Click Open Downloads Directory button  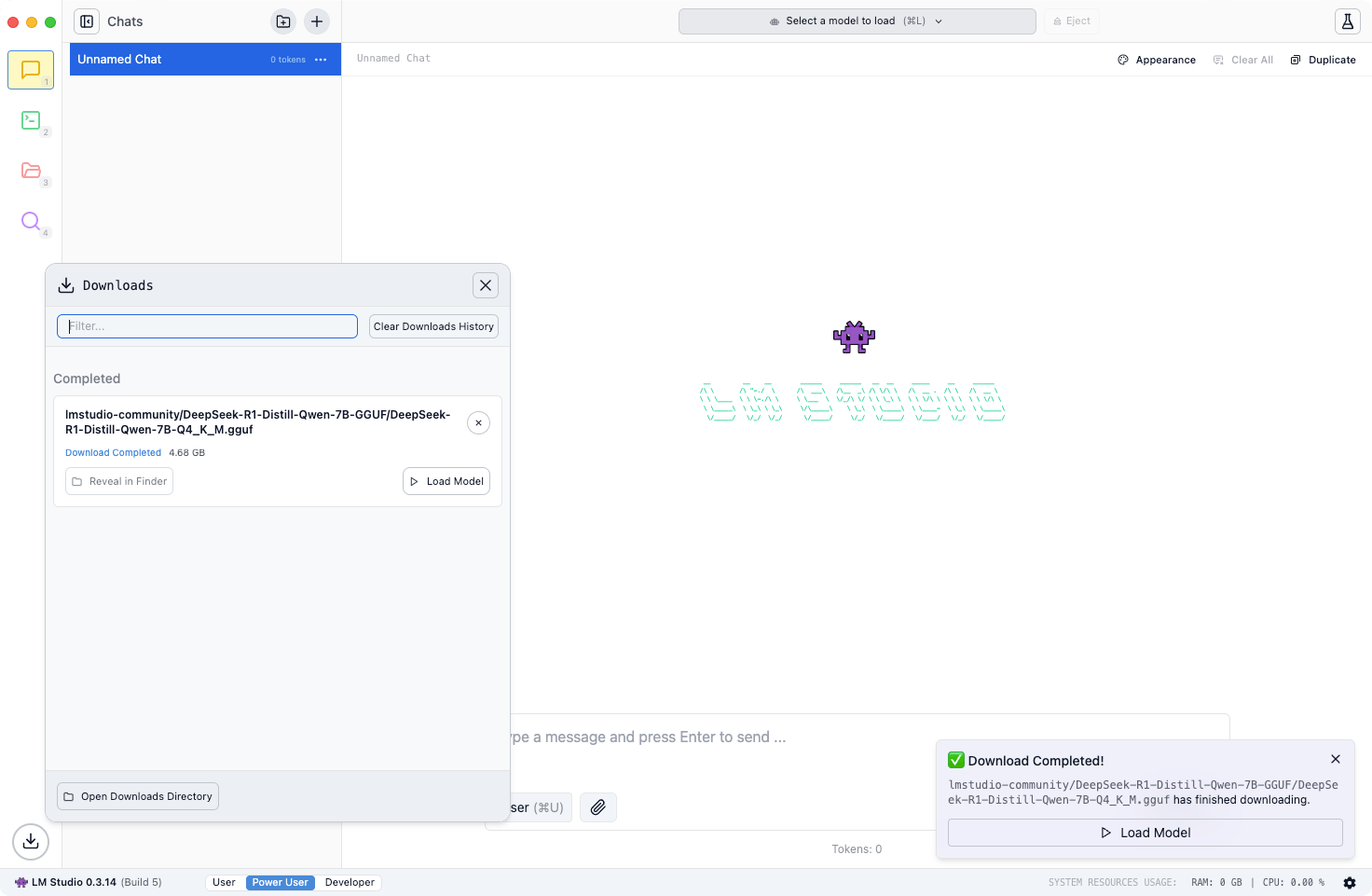pos(138,796)
